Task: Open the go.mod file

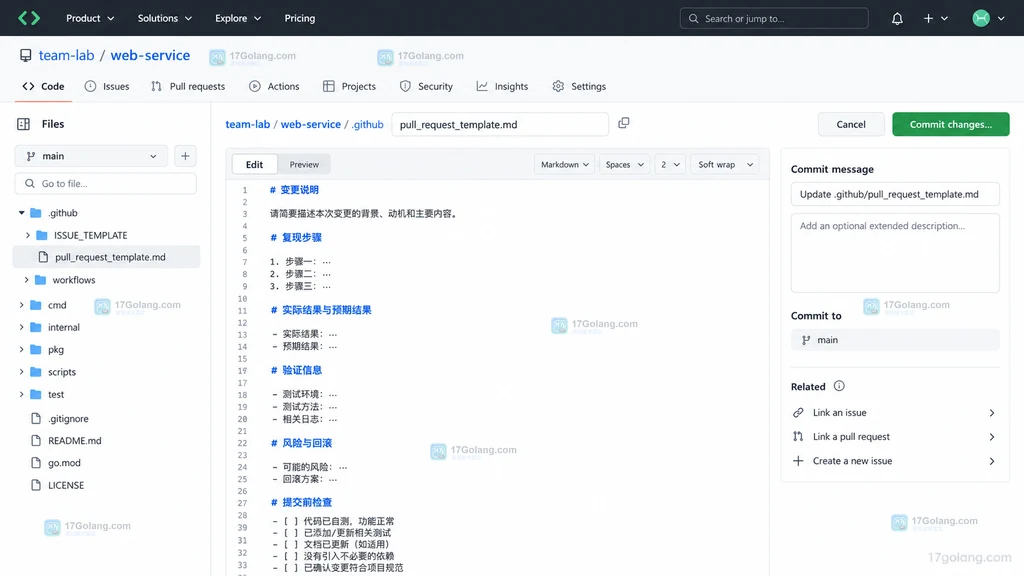Action: [64, 463]
